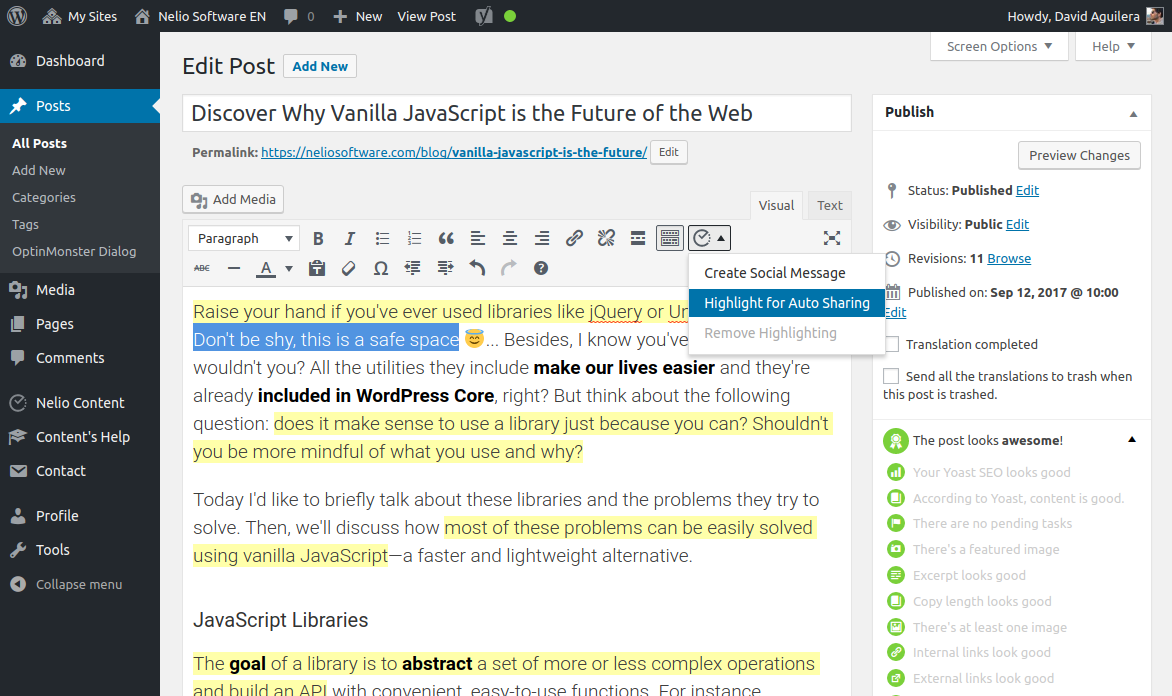Apply italic formatting
1172x696 pixels.
click(x=349, y=238)
